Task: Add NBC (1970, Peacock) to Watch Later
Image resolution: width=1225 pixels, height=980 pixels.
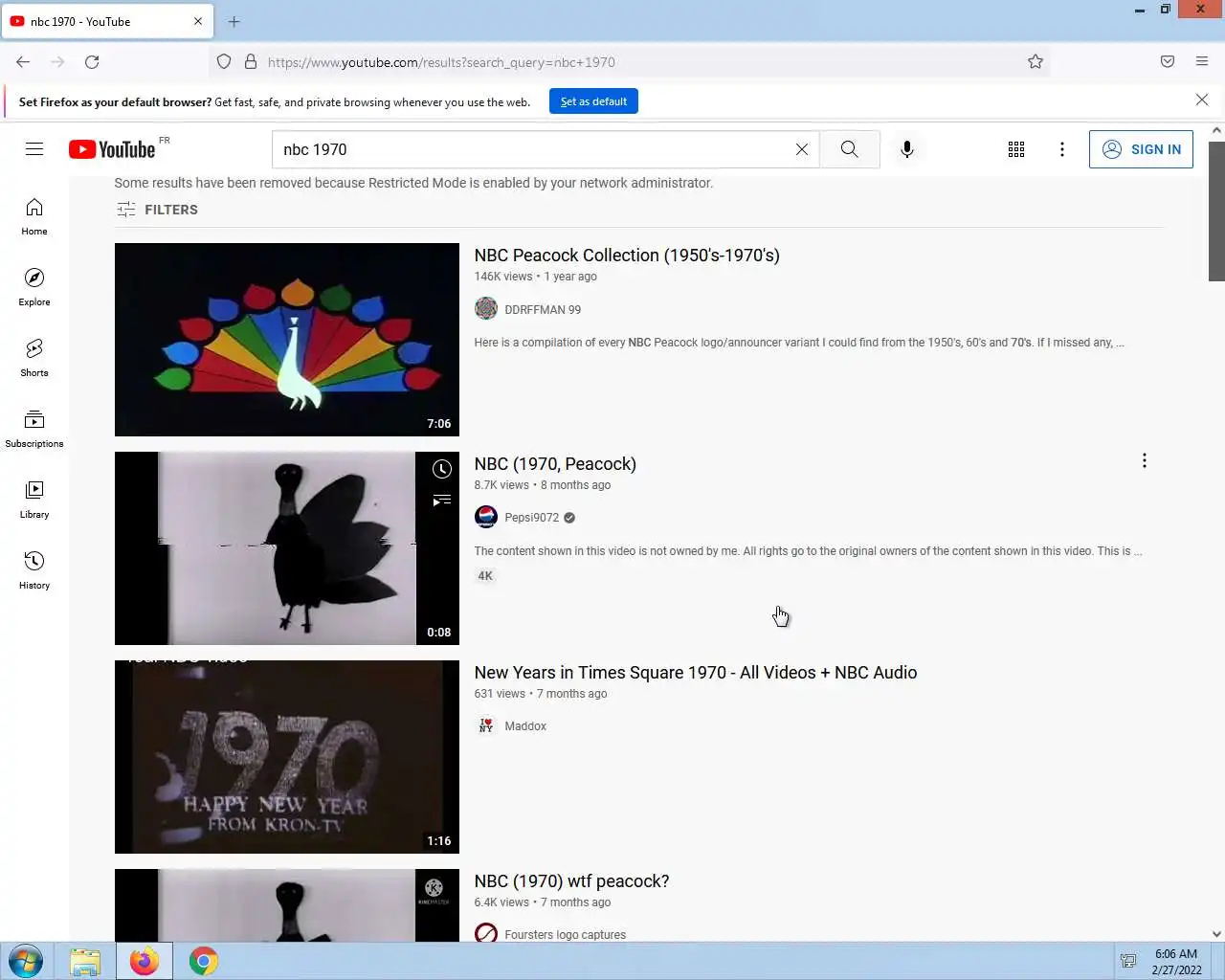Action: pyautogui.click(x=441, y=469)
